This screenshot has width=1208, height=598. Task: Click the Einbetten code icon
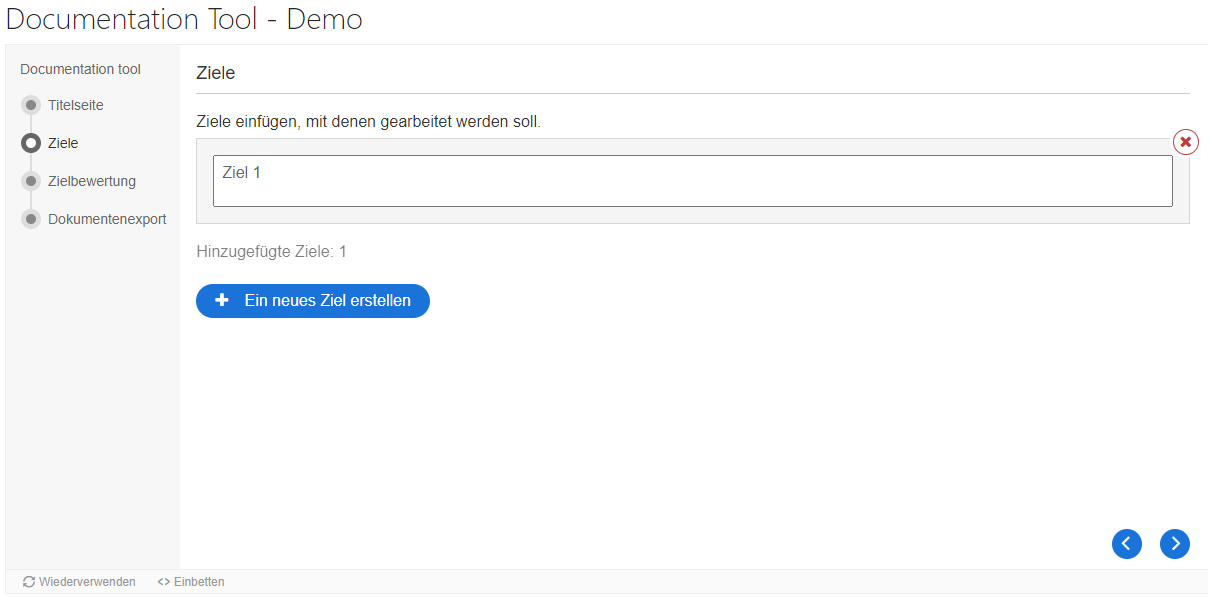tap(163, 581)
